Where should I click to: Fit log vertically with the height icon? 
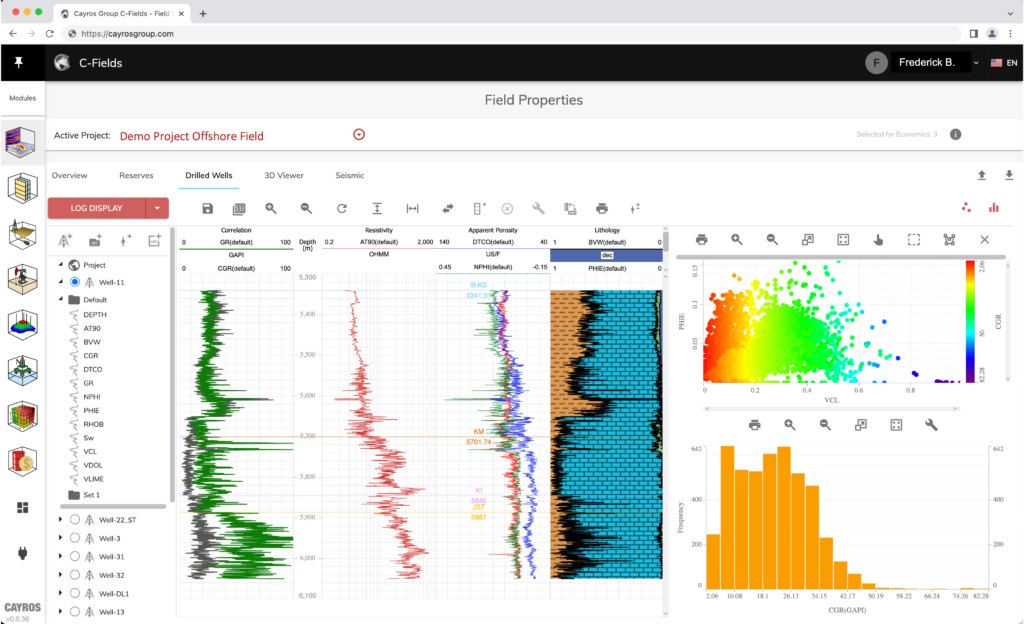[377, 208]
